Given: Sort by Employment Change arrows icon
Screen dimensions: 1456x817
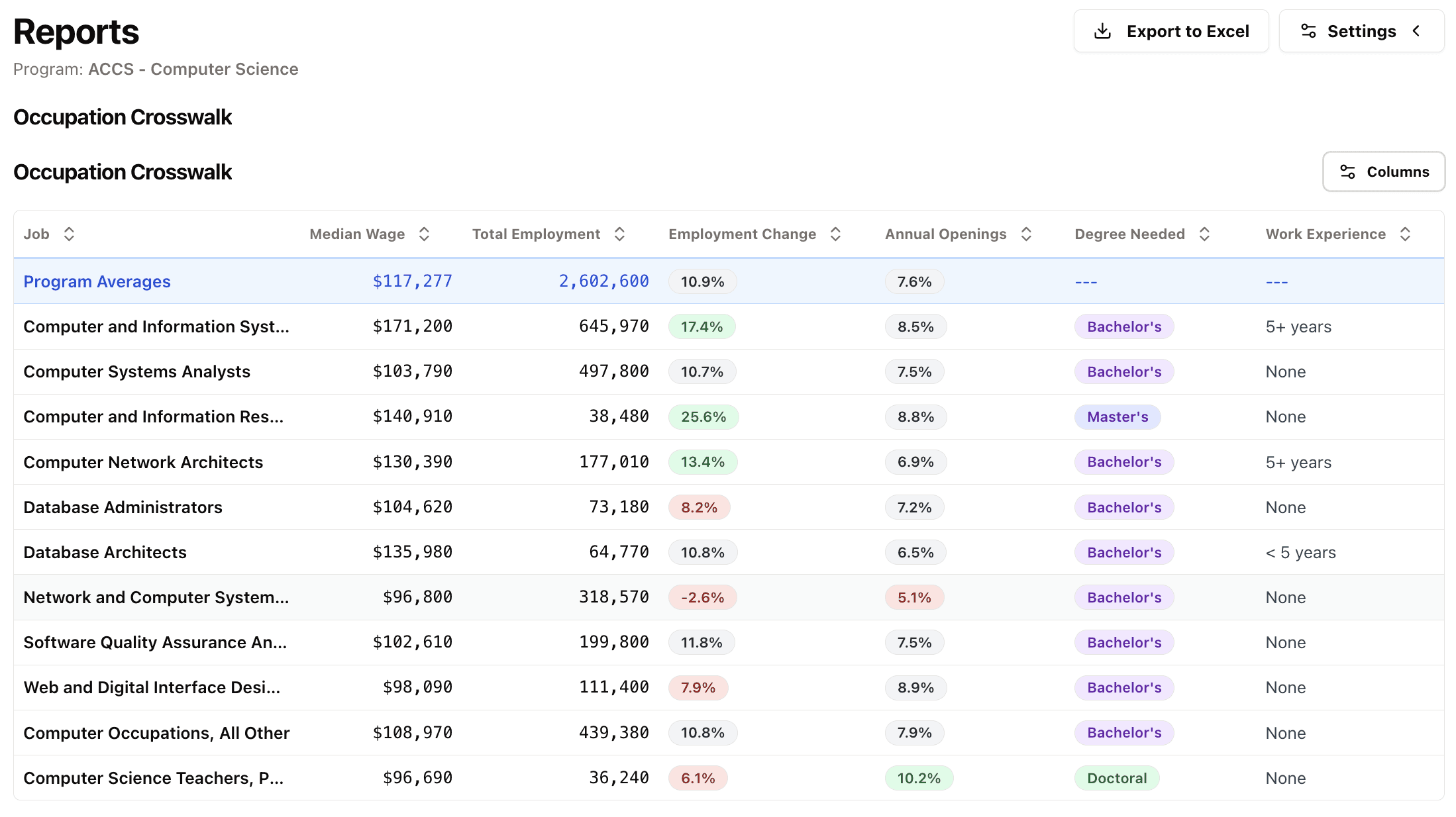Looking at the screenshot, I should pos(835,234).
